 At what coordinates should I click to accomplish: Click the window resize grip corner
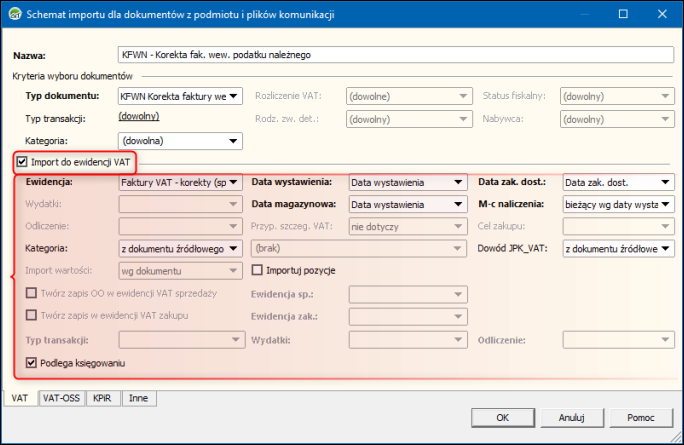pos(676,436)
